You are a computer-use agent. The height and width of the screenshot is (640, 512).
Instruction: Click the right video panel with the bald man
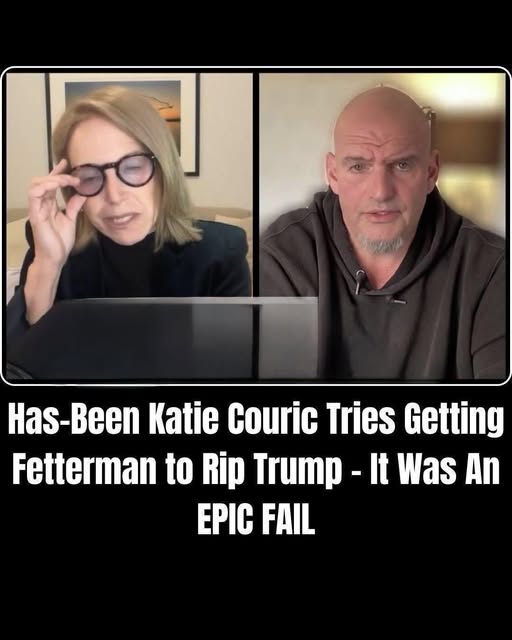click(x=383, y=226)
